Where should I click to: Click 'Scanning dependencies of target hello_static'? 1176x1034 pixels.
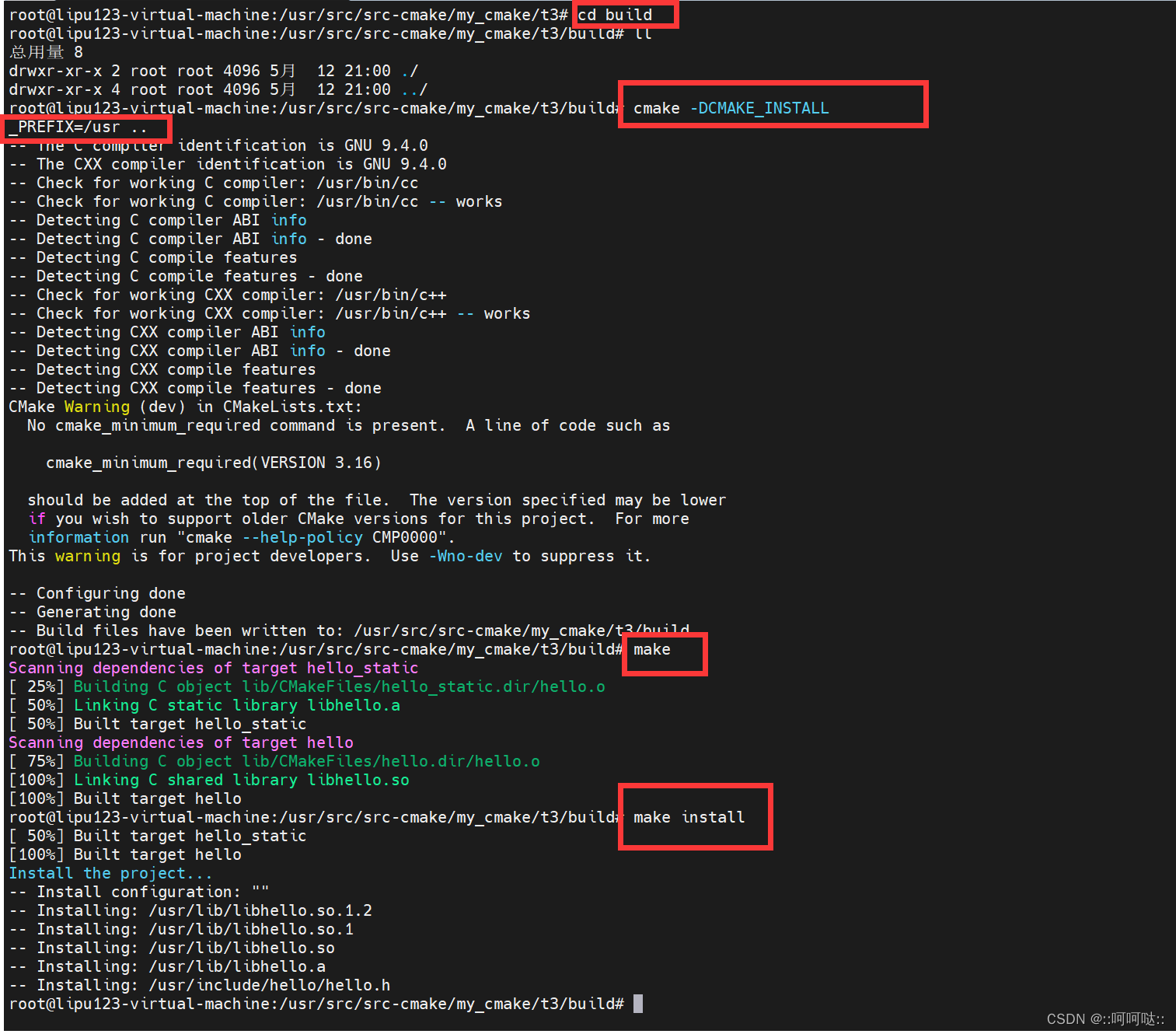[214, 668]
